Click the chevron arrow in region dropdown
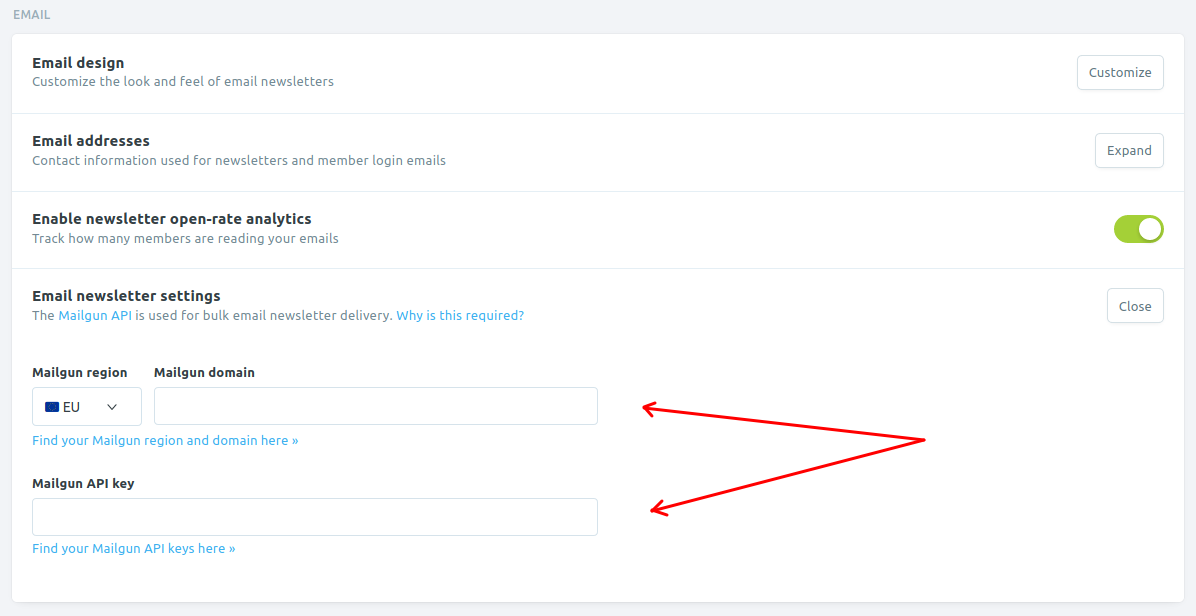1196x616 pixels. coord(112,407)
